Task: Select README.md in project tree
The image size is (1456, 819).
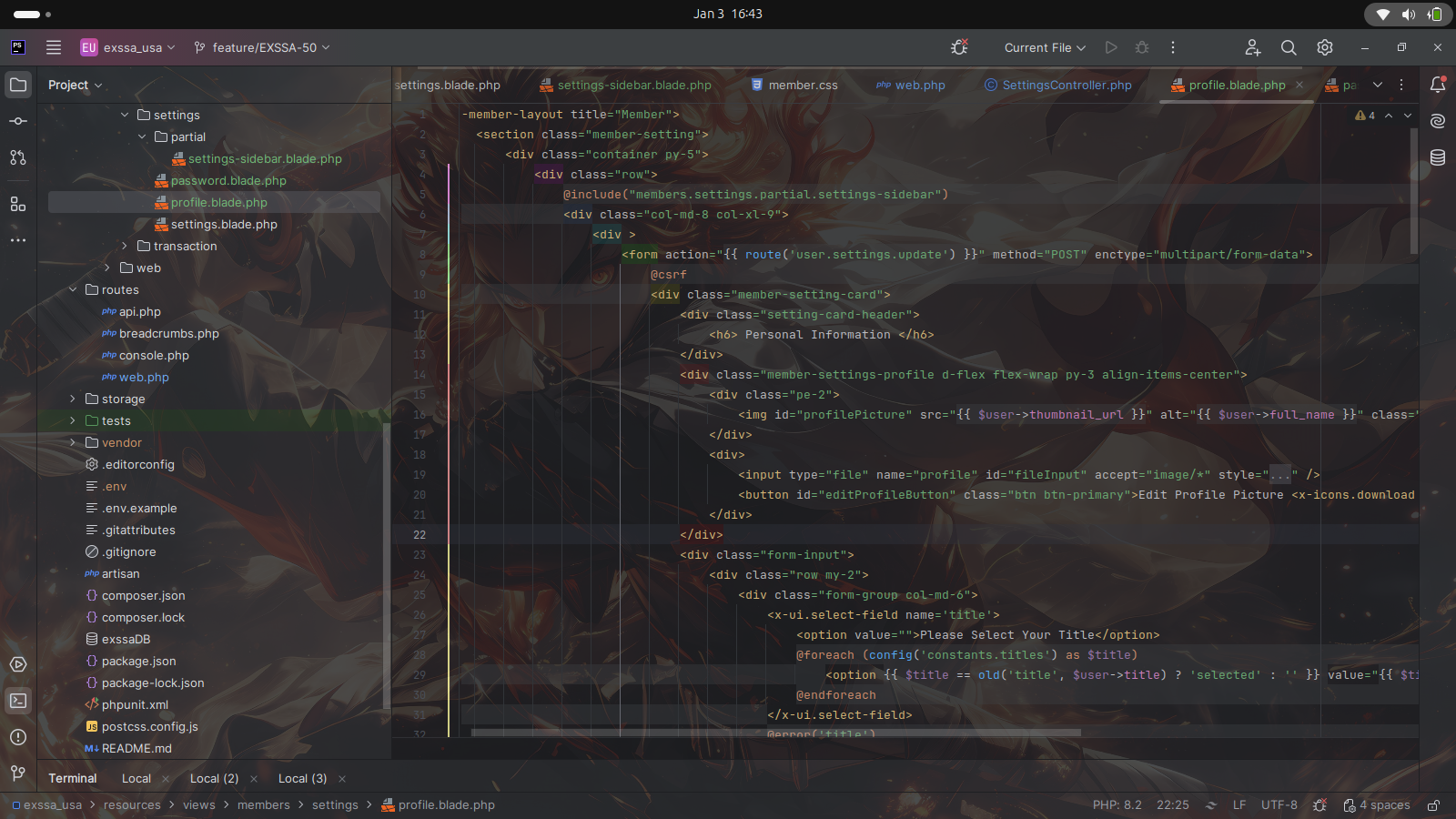Action: coord(136,748)
